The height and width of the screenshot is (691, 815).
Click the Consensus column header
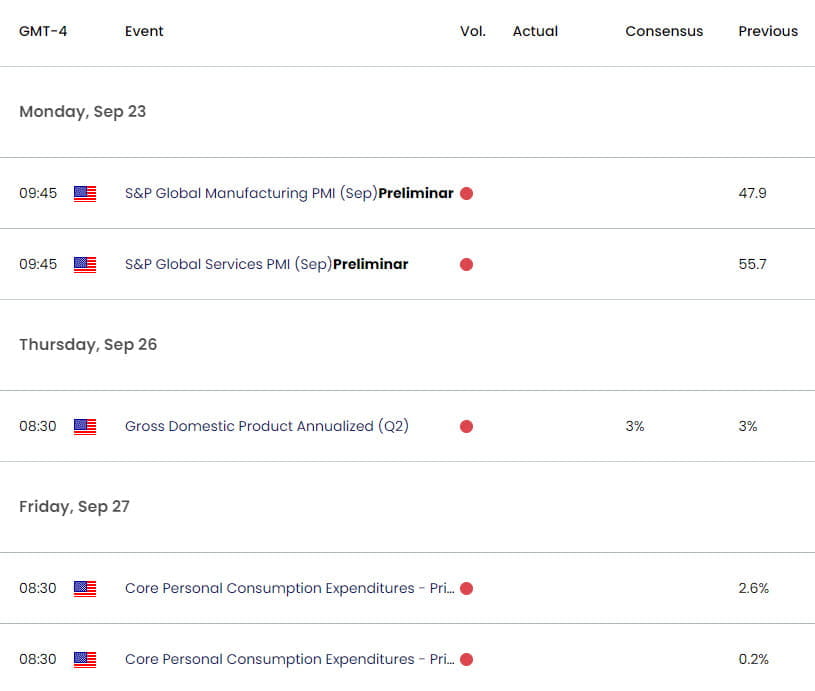click(x=664, y=31)
